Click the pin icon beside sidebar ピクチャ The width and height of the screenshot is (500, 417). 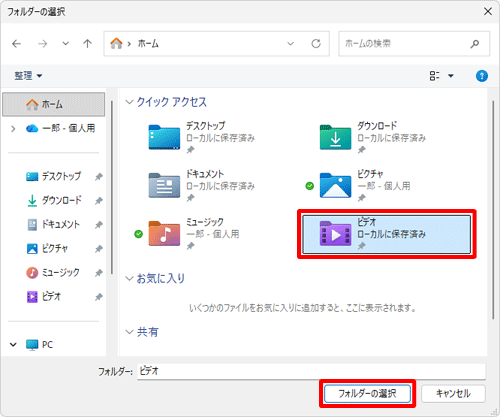tap(99, 249)
